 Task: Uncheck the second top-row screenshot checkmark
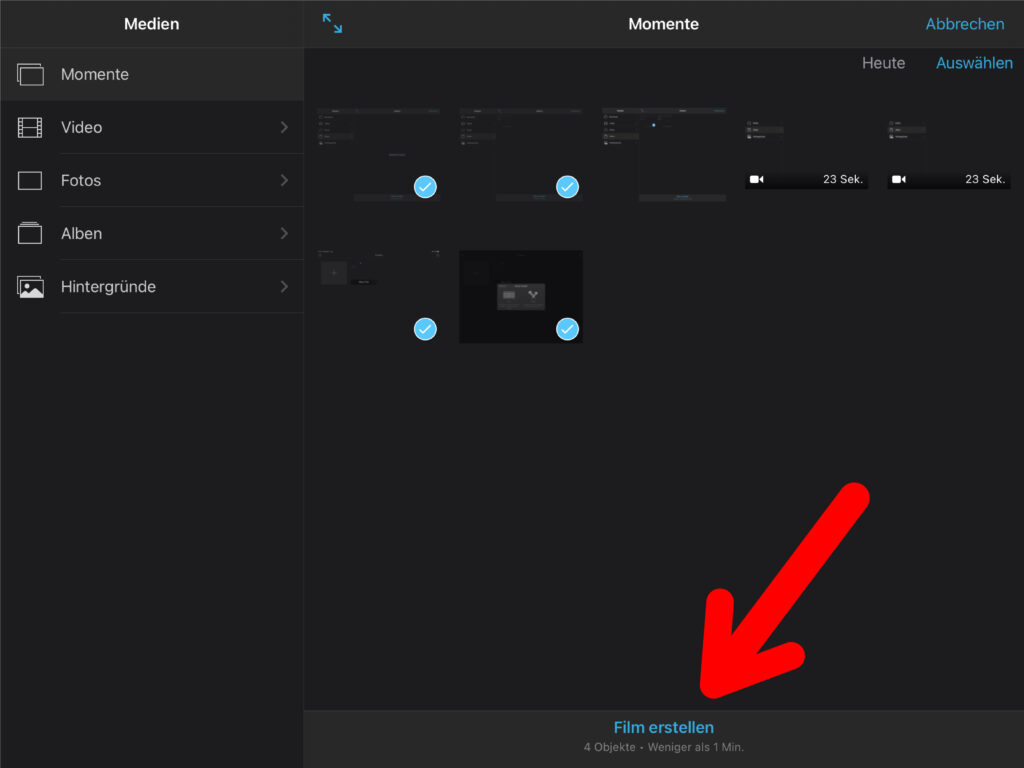tap(567, 186)
